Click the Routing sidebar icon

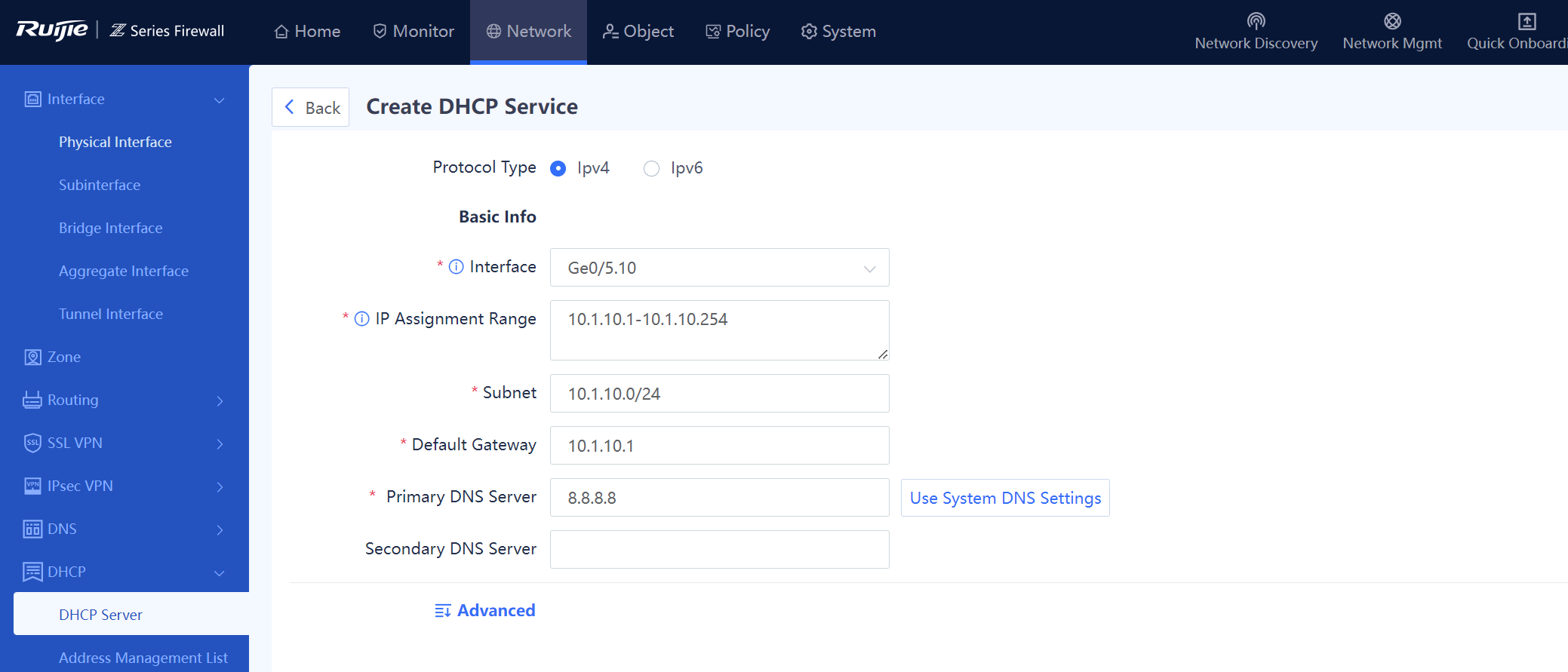32,400
